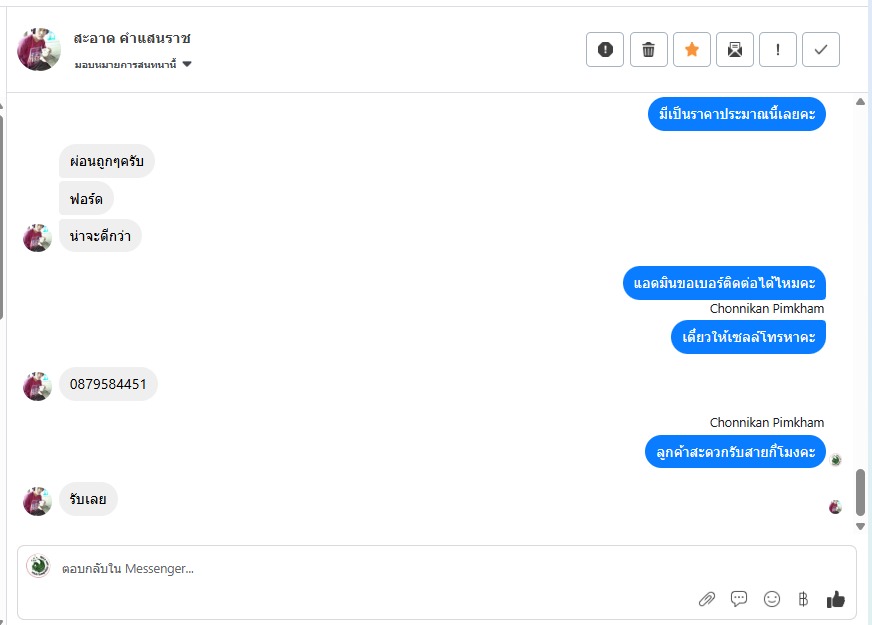Mark conversation as unread with envelope icon
This screenshot has height=625, width=872.
click(735, 49)
